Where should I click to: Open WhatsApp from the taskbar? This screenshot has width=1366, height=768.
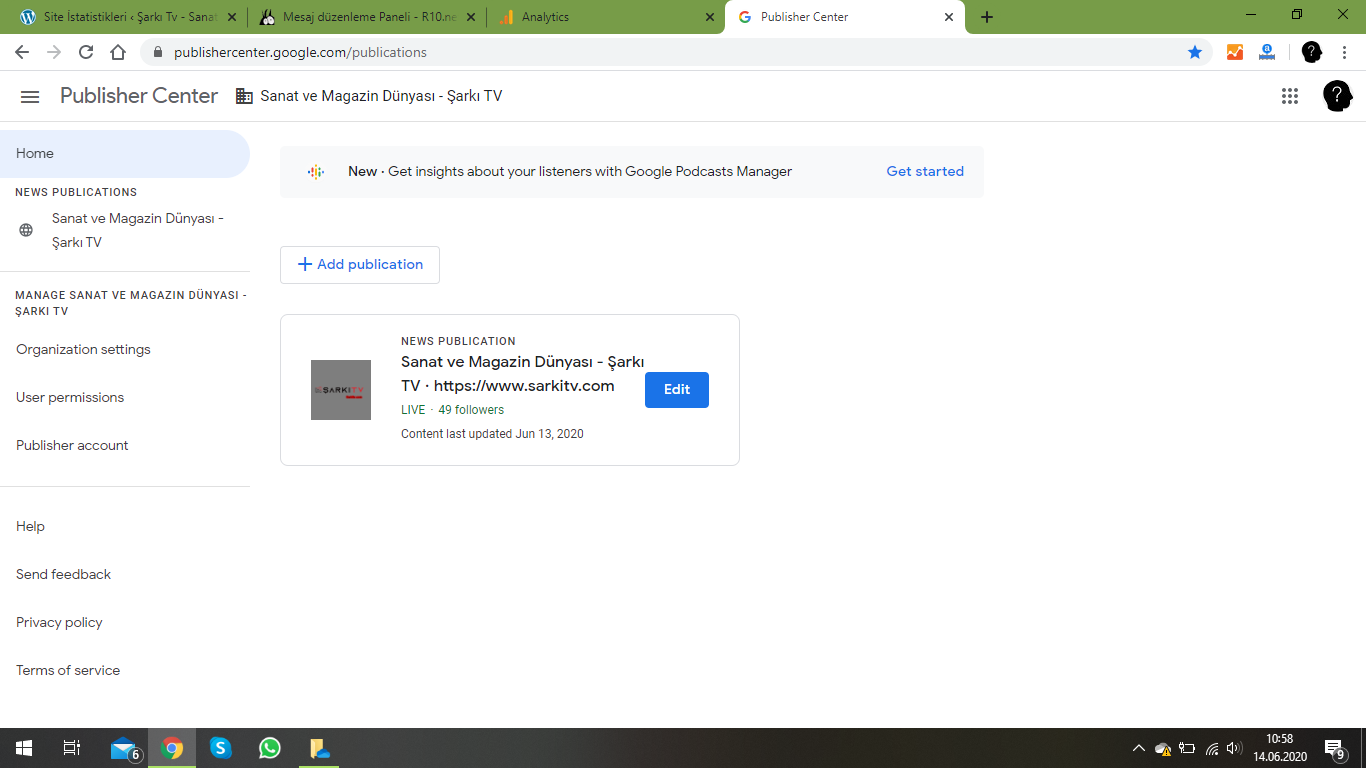[269, 748]
